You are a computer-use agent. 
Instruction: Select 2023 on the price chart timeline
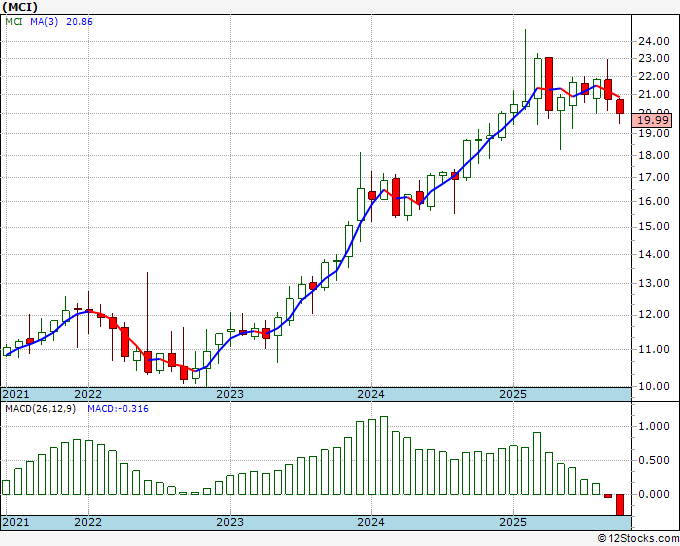click(x=230, y=394)
